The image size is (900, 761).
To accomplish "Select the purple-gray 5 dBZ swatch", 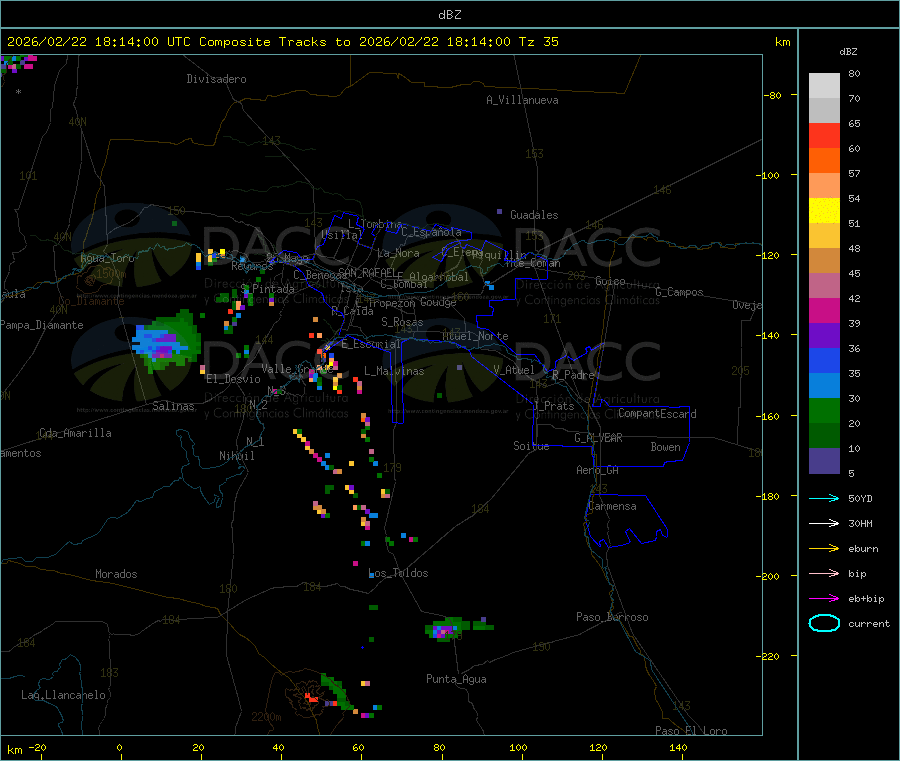I will pos(824,461).
